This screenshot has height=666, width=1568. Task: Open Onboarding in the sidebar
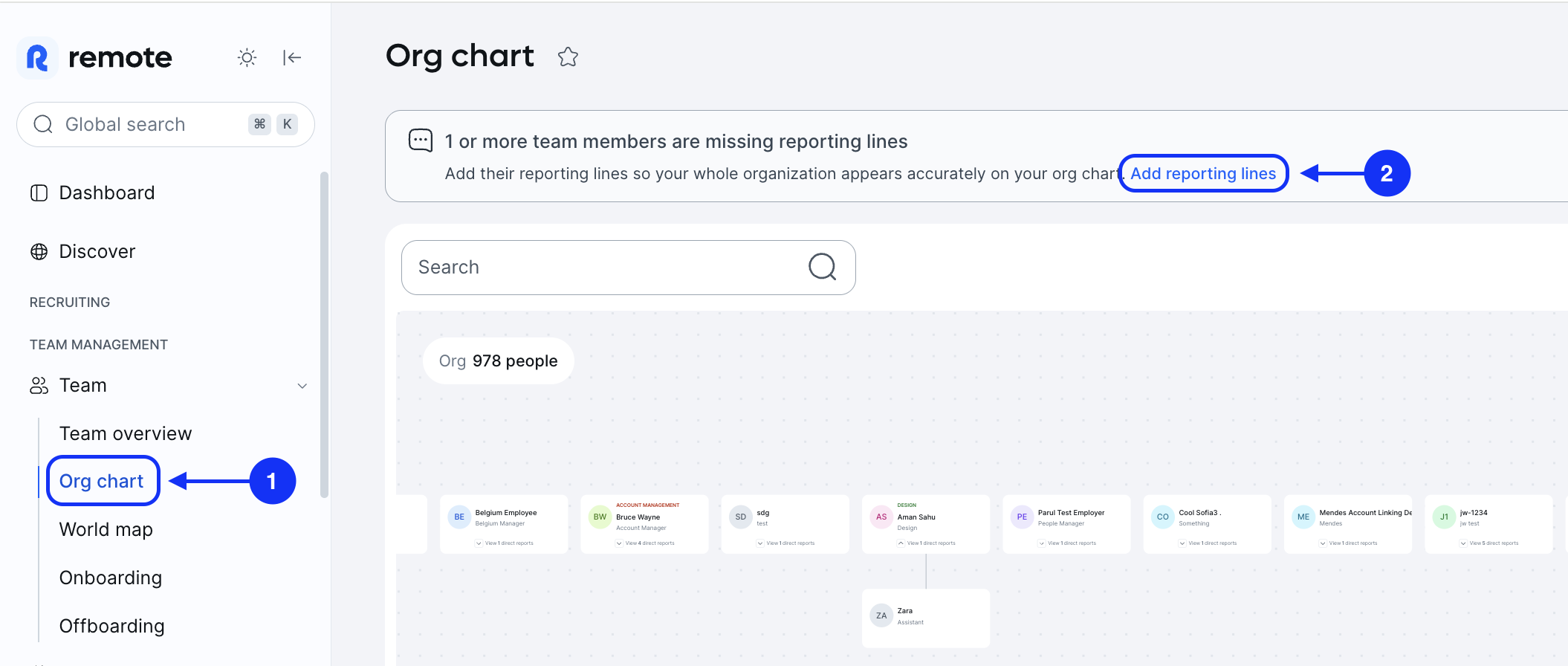point(111,578)
